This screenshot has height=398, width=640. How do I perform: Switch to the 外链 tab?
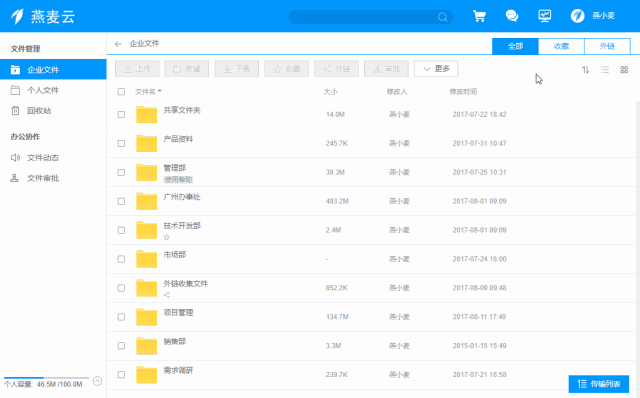[607, 46]
